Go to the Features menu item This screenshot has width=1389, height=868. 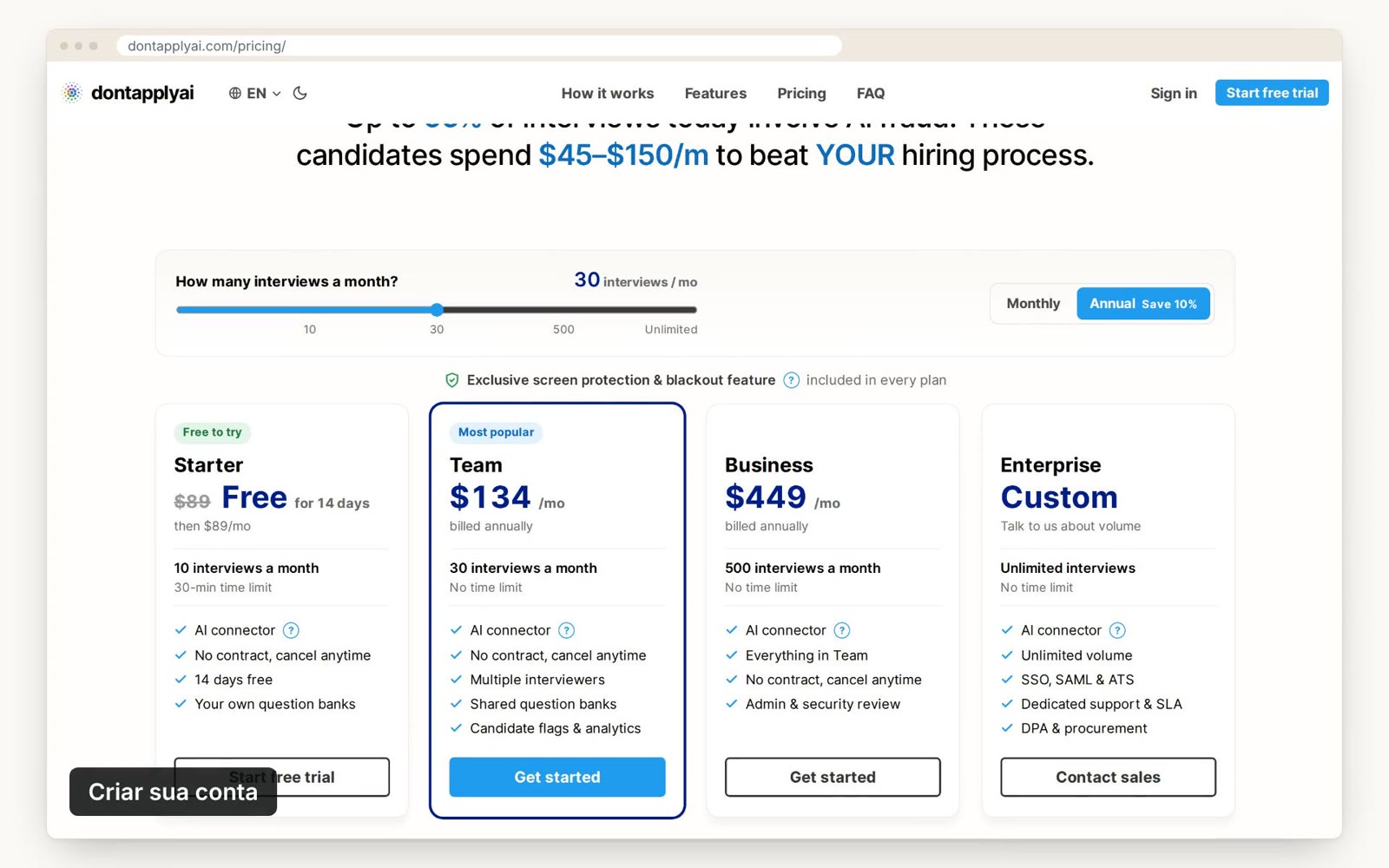(x=715, y=93)
